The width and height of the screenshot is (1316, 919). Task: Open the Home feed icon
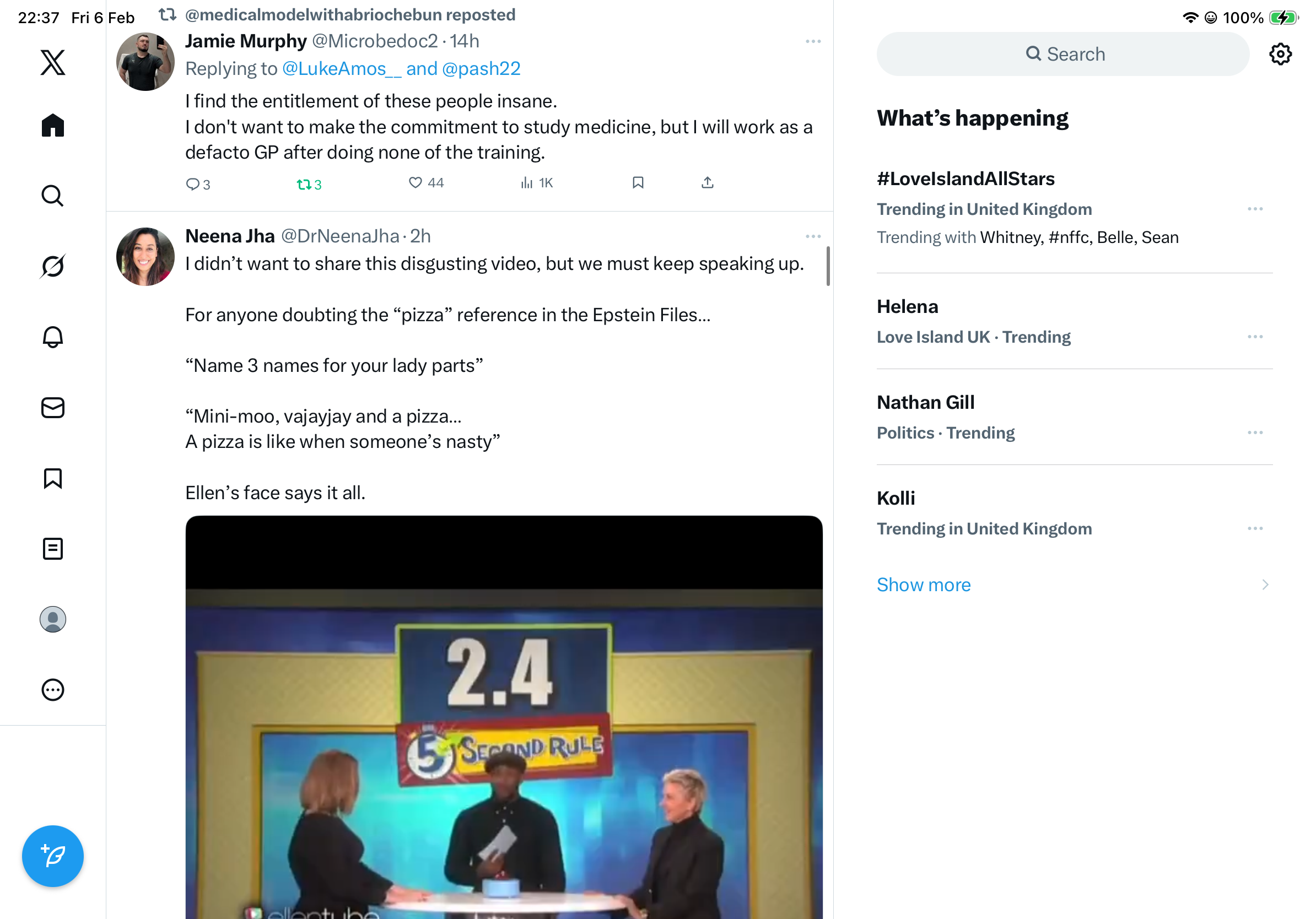coord(53,125)
